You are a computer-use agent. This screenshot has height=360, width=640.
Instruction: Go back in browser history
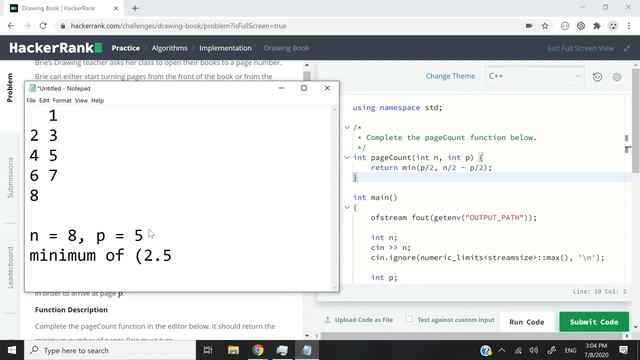(x=11, y=26)
